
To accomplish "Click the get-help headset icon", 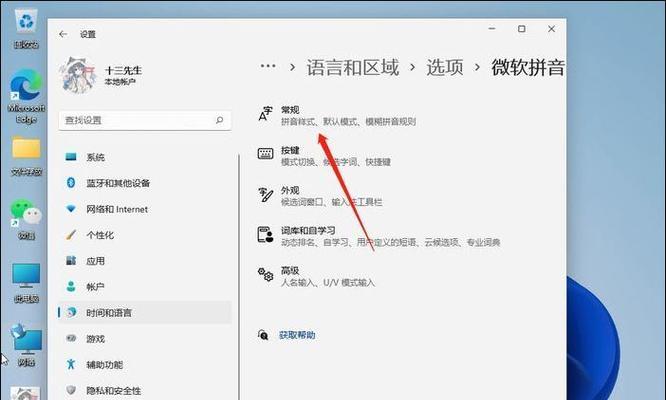I will click(x=263, y=335).
